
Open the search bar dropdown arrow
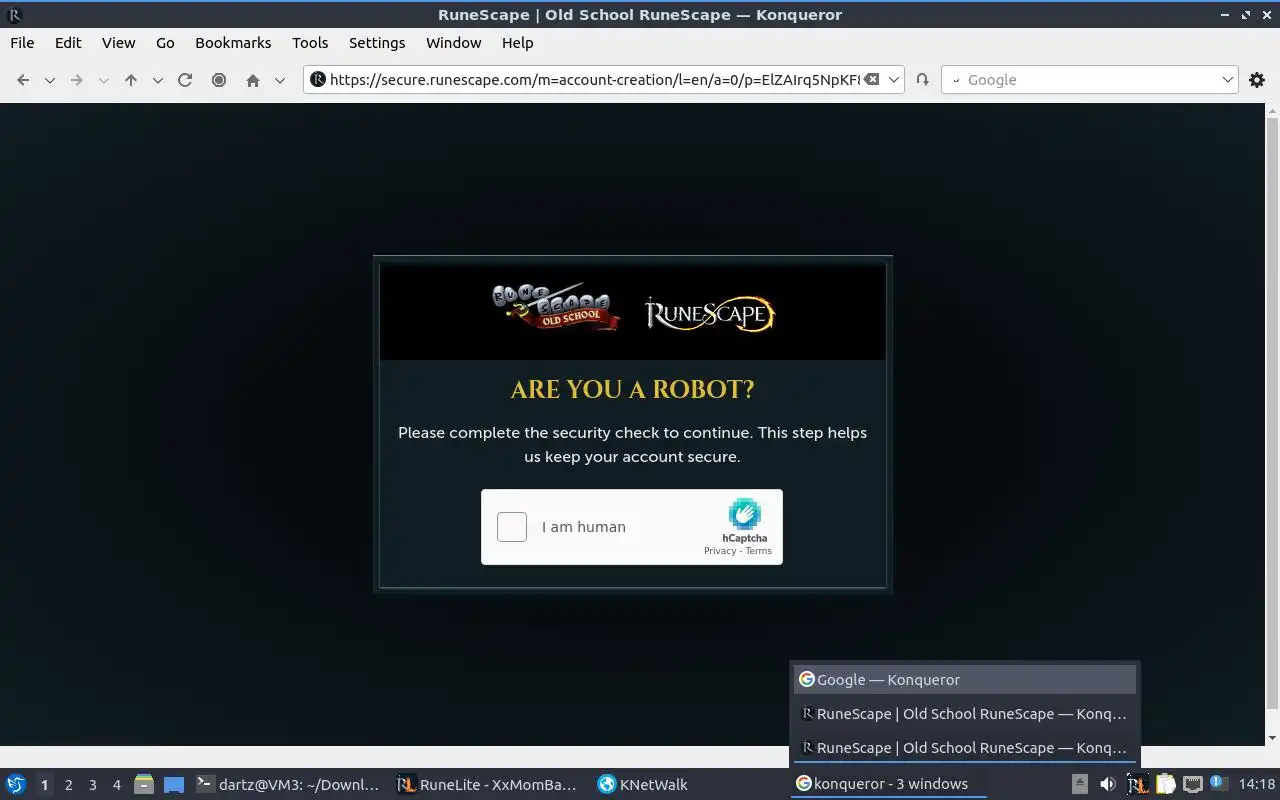(1228, 80)
